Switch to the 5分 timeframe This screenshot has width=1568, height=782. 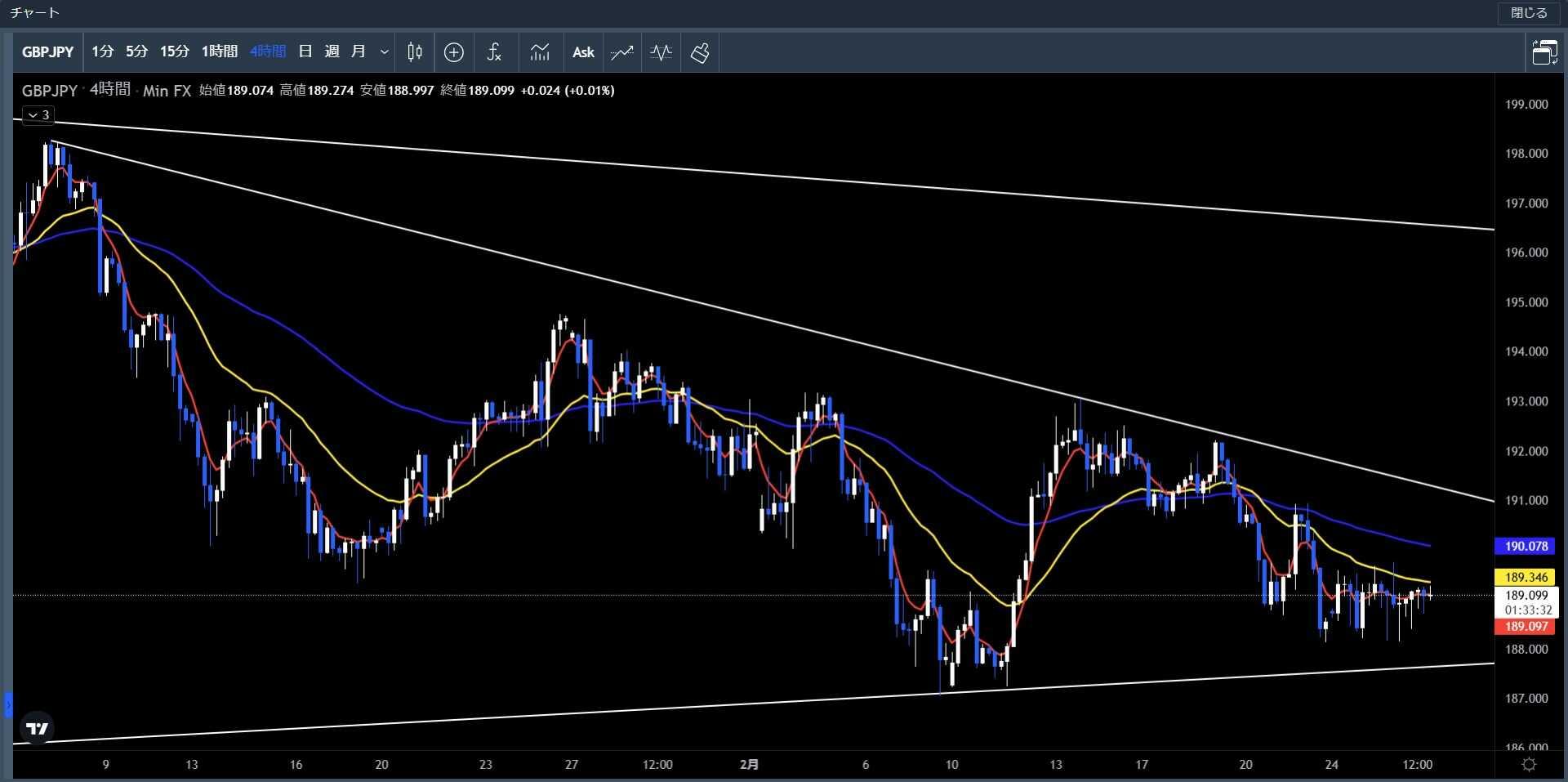136,52
